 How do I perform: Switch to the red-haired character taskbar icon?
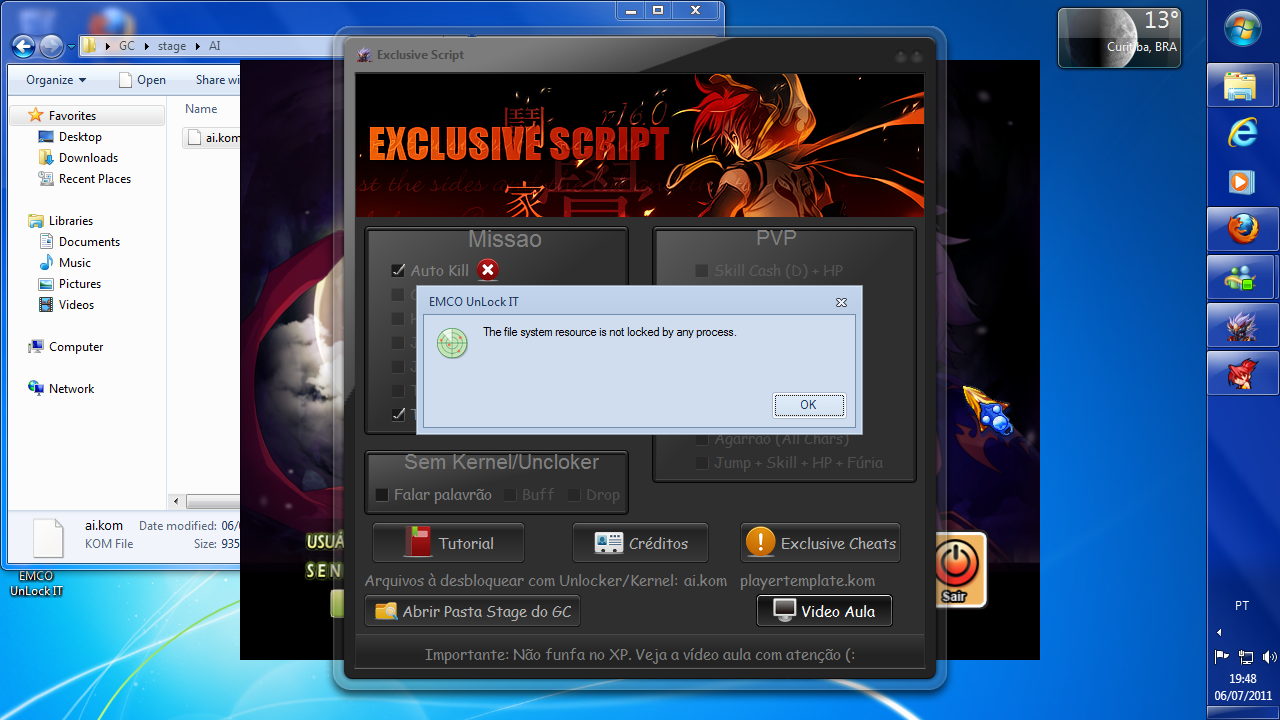point(1241,373)
